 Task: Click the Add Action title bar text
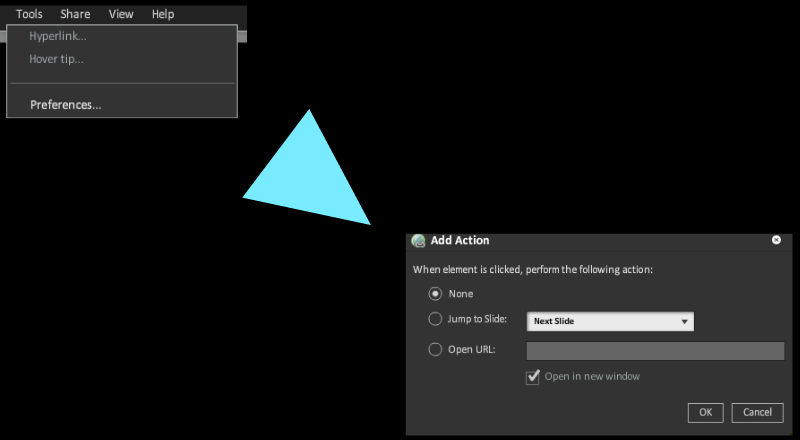coord(460,241)
